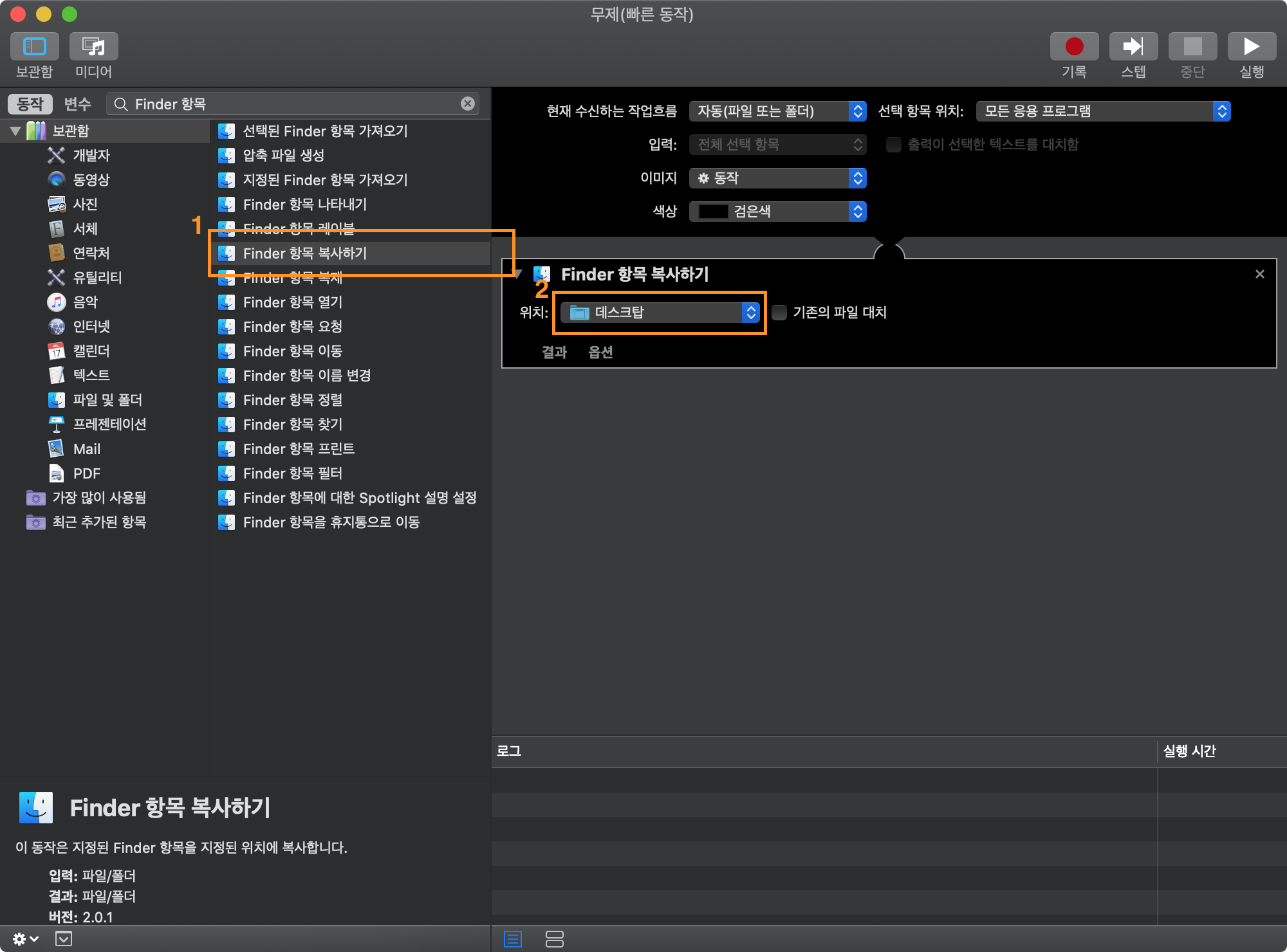Switch to the list log view icon
Viewport: 1287px width, 952px height.
(x=513, y=939)
